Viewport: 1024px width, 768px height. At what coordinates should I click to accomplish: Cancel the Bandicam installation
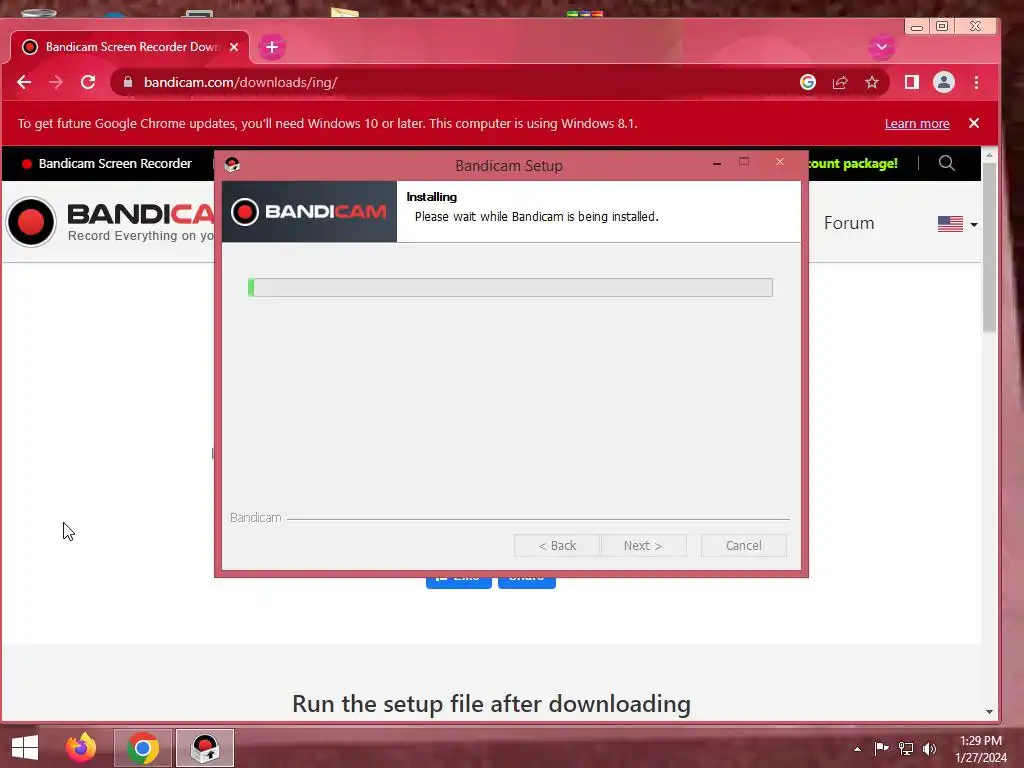(x=743, y=545)
